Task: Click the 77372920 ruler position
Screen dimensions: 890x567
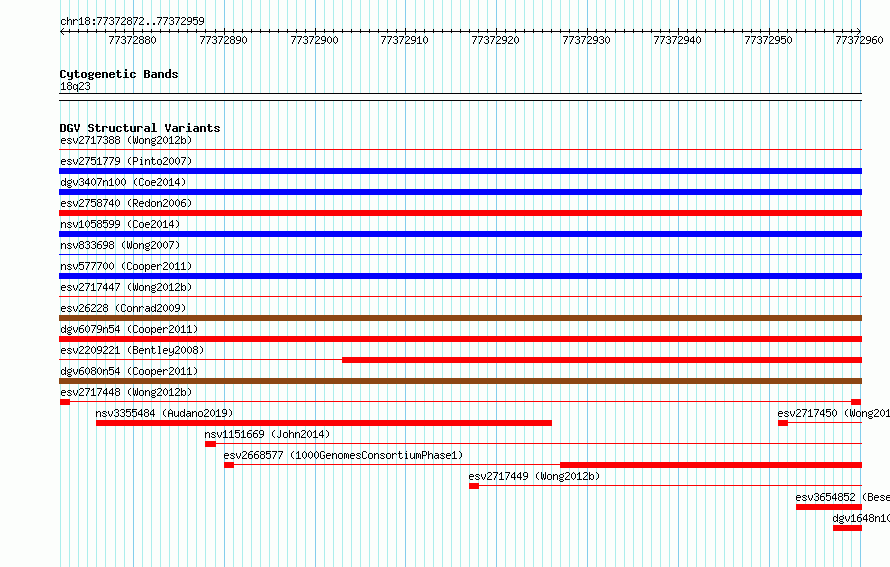Action: pos(496,40)
